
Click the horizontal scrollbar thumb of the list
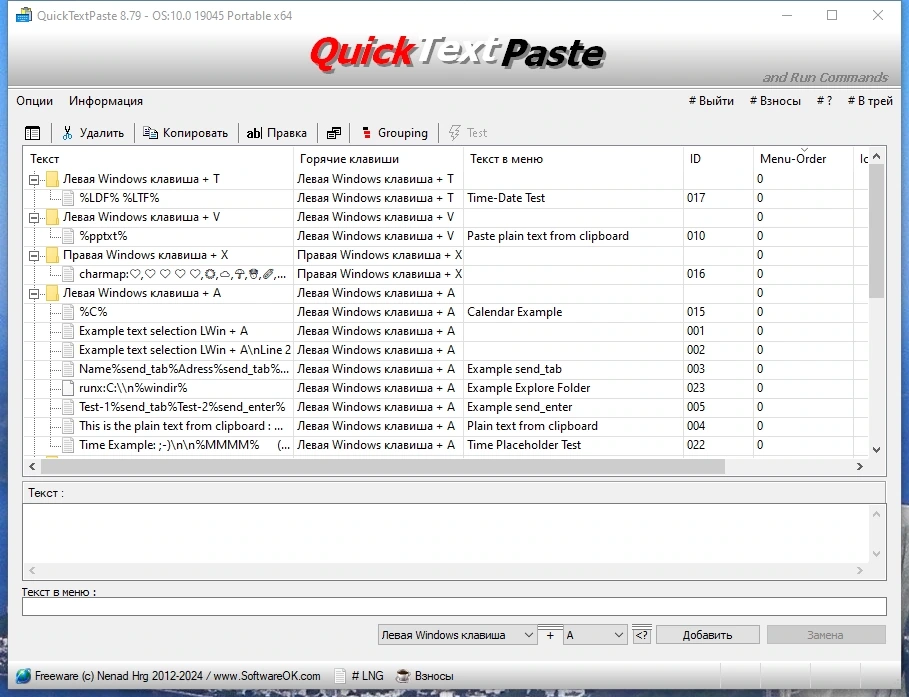[383, 466]
